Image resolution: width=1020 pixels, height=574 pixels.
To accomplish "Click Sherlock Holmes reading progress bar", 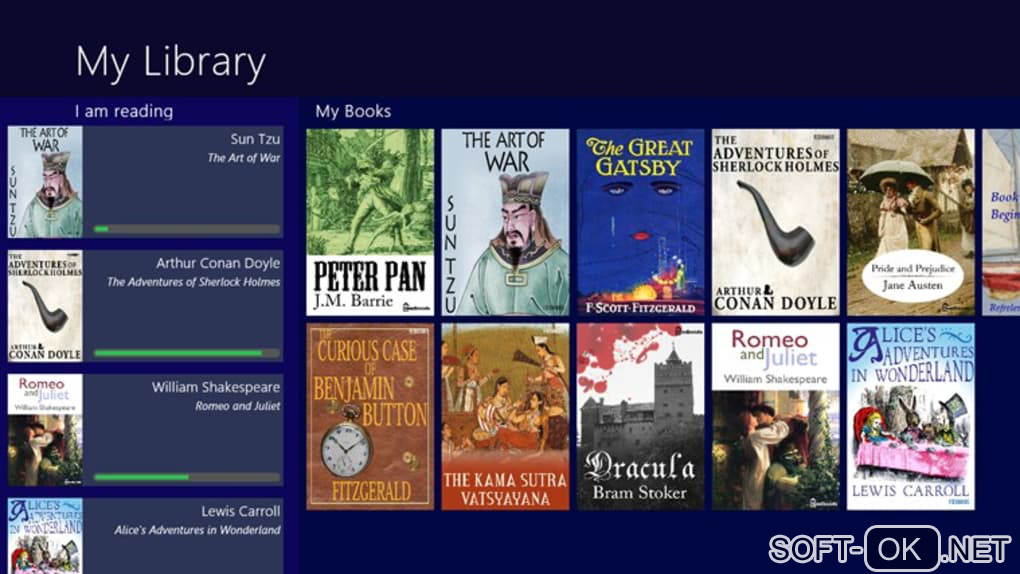I will [x=187, y=353].
